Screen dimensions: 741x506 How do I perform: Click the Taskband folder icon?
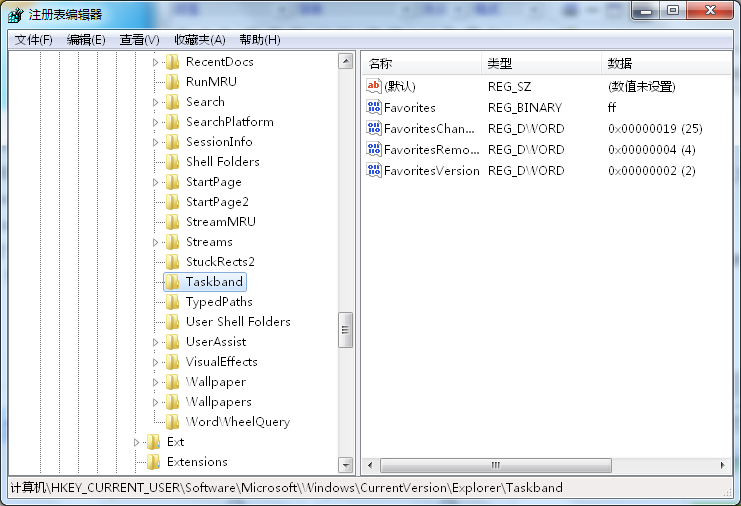tap(172, 282)
